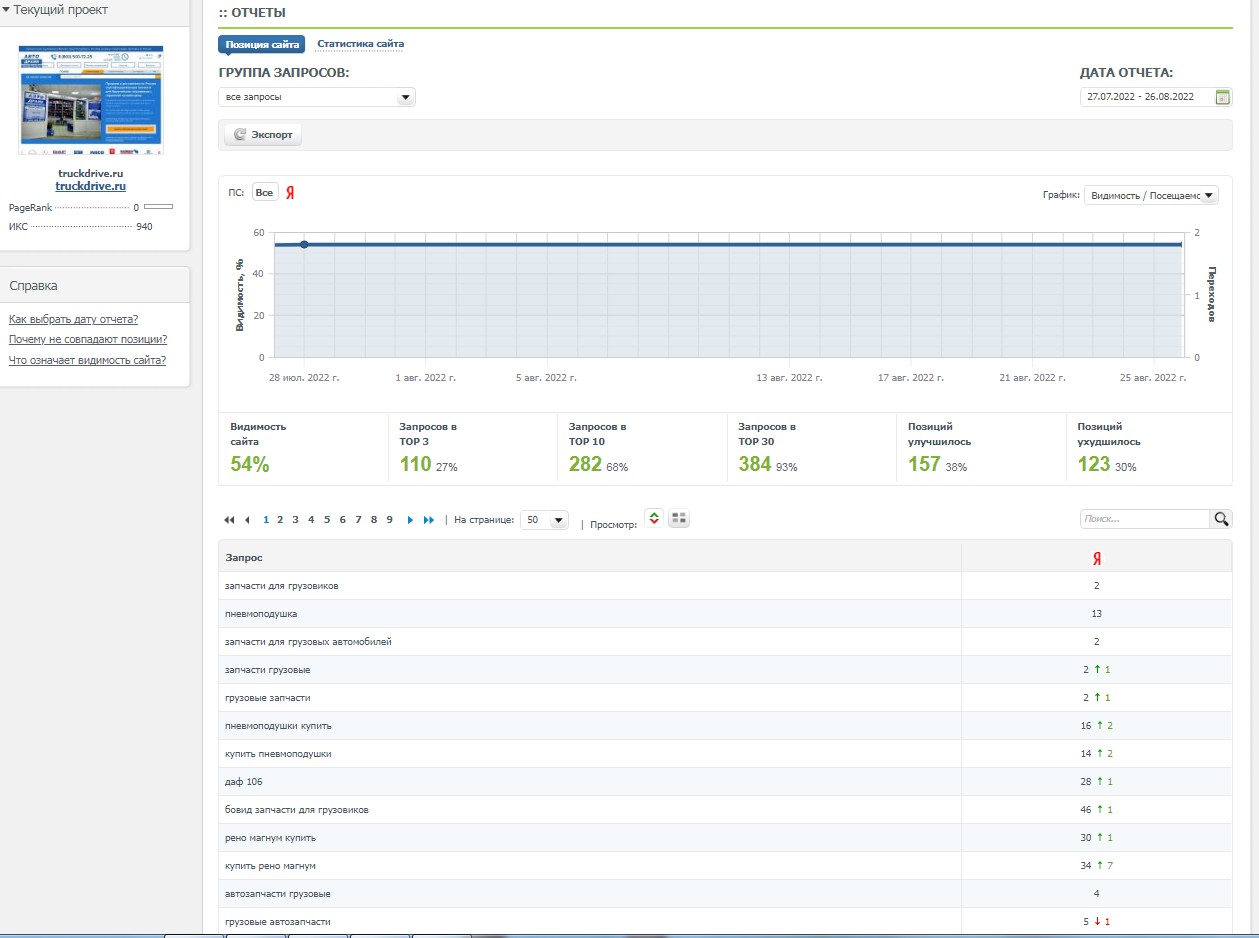This screenshot has height=938, width=1259.
Task: Select the Статистика сайта tab
Action: pos(360,44)
